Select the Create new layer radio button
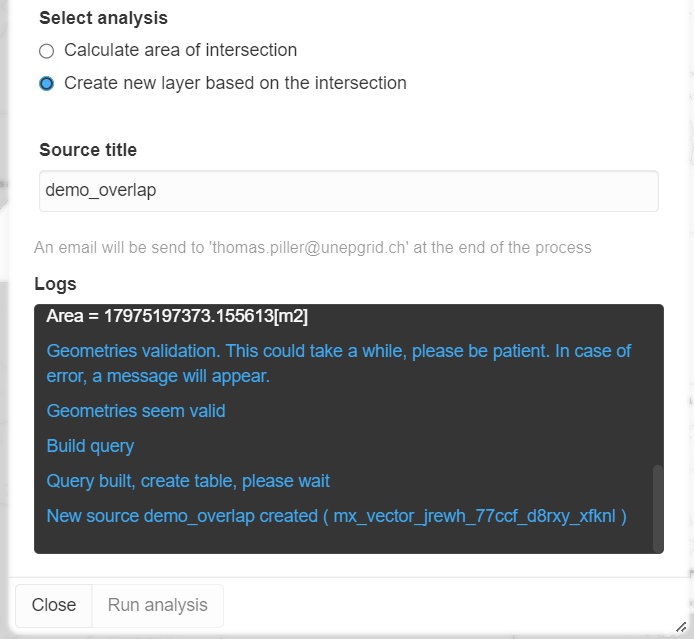The image size is (694, 639). [46, 84]
